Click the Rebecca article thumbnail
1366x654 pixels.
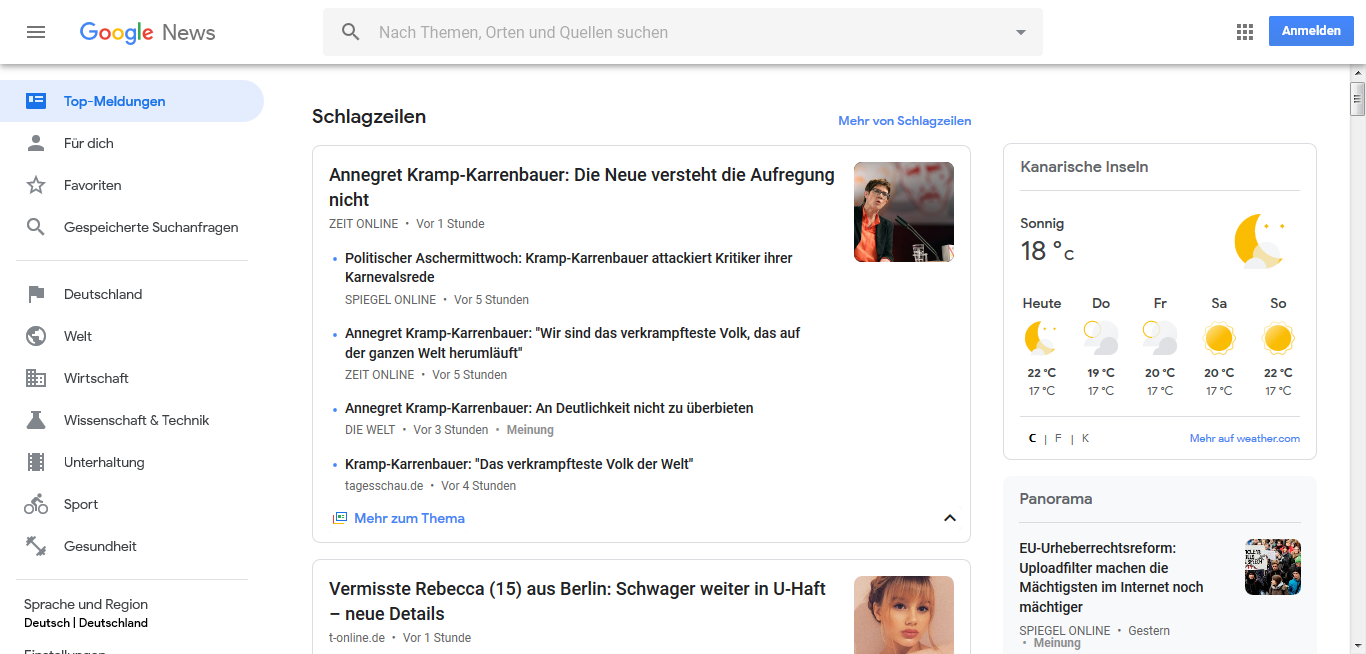(x=904, y=615)
